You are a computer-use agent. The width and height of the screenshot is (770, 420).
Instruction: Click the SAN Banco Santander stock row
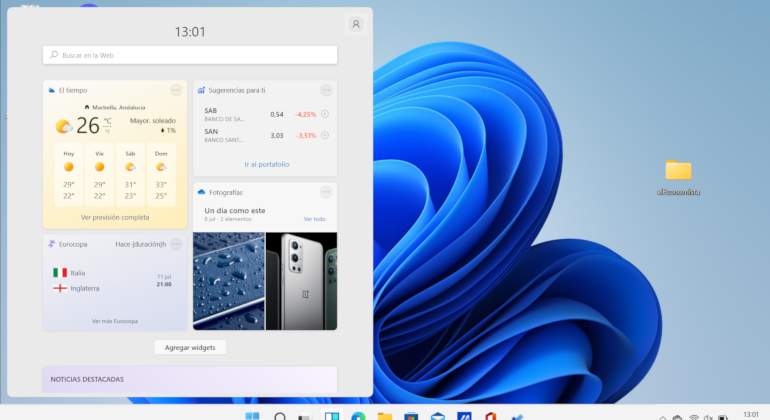click(x=266, y=136)
